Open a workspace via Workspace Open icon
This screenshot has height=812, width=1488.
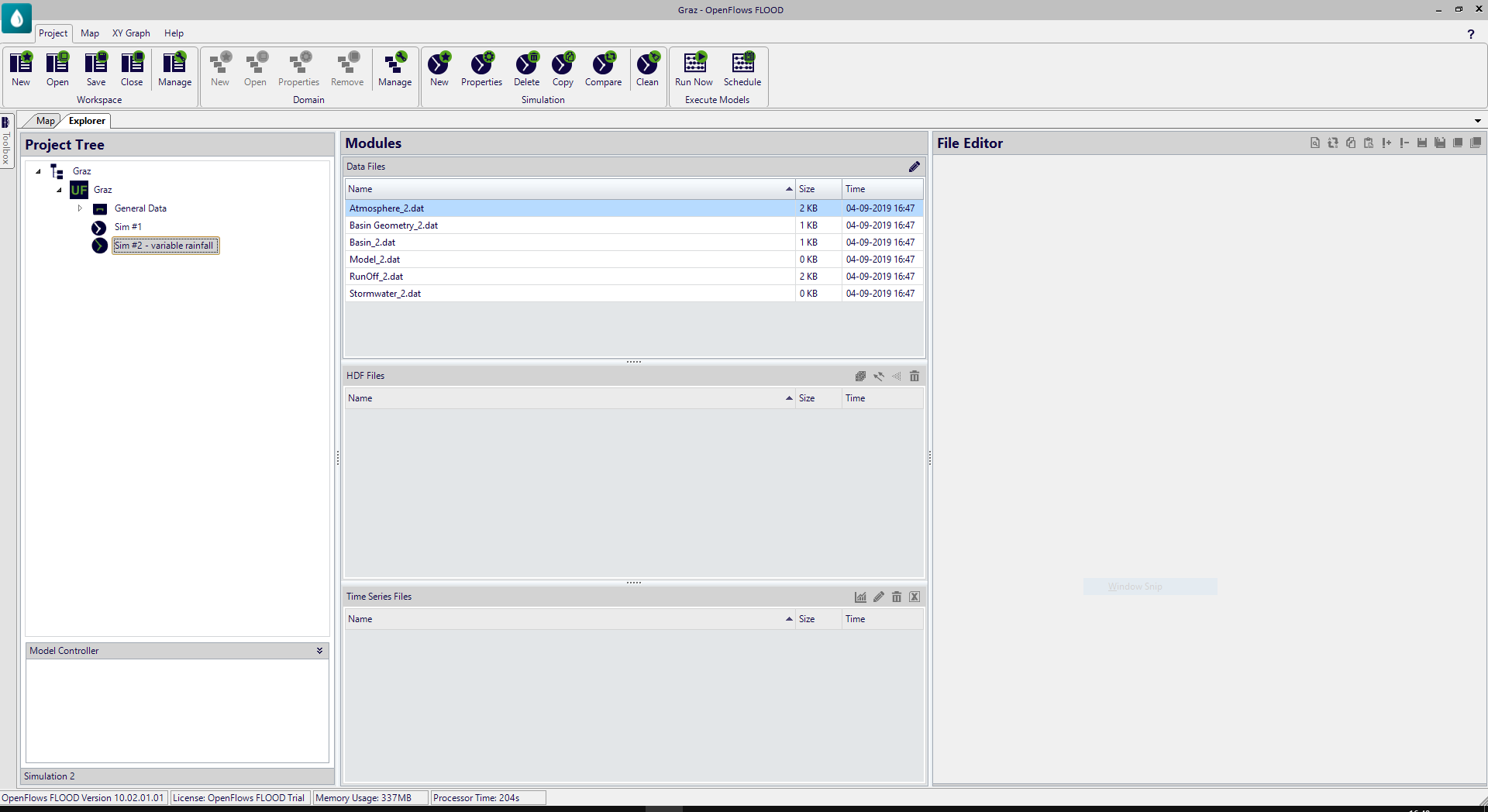pyautogui.click(x=57, y=69)
